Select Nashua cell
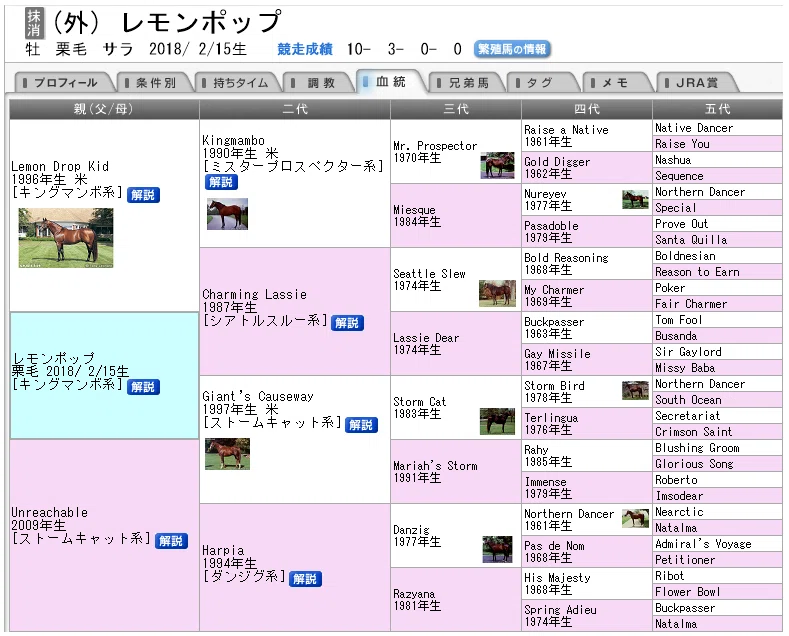The width and height of the screenshot is (789, 636). pos(718,160)
